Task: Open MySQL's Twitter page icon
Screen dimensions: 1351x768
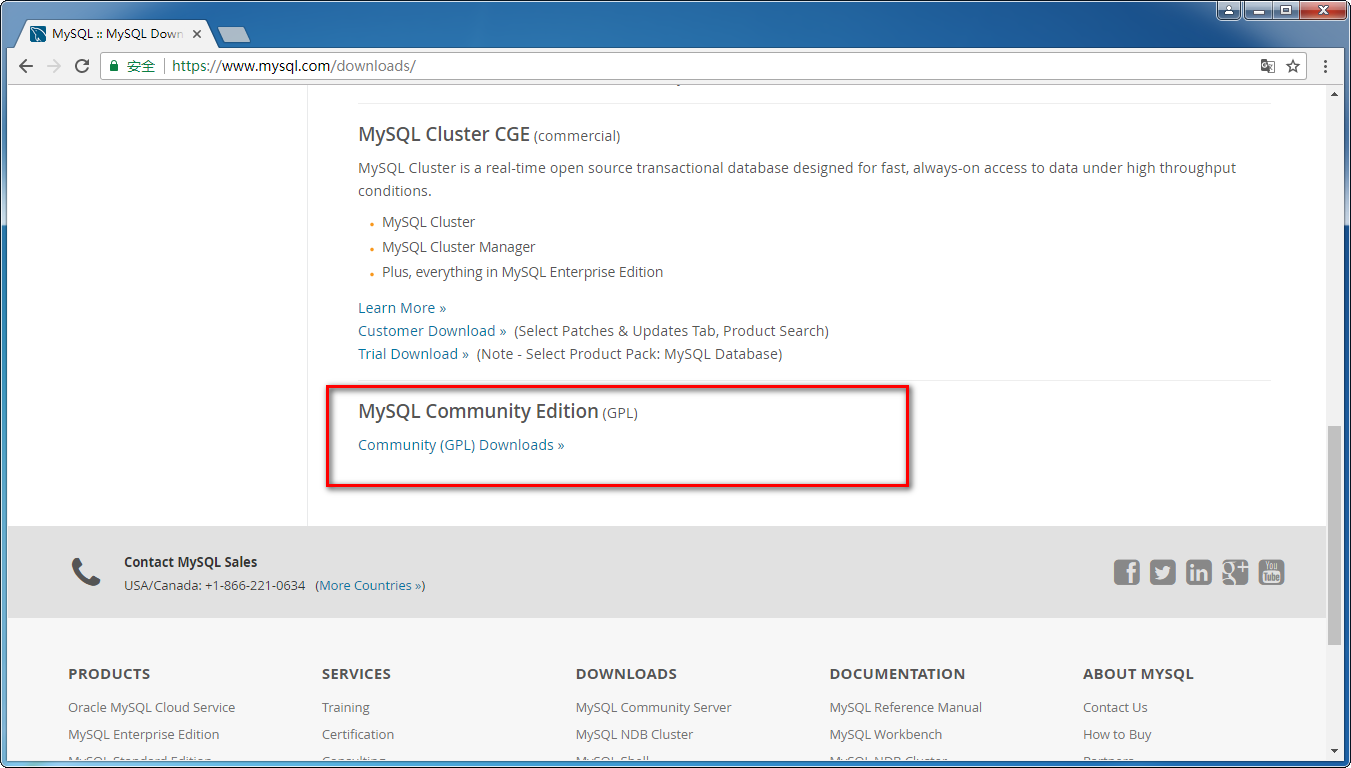Action: 1163,572
